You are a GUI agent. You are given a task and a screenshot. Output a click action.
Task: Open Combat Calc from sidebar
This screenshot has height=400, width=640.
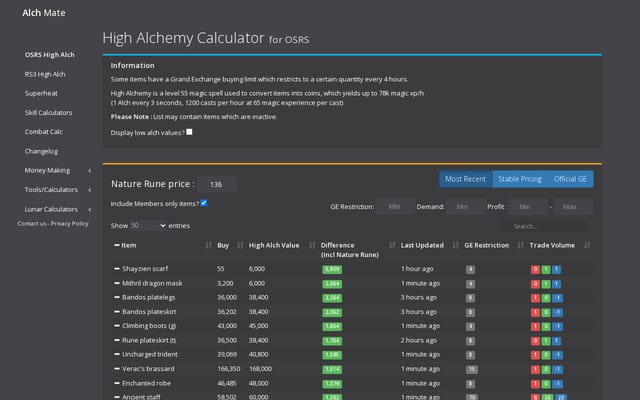(44, 131)
